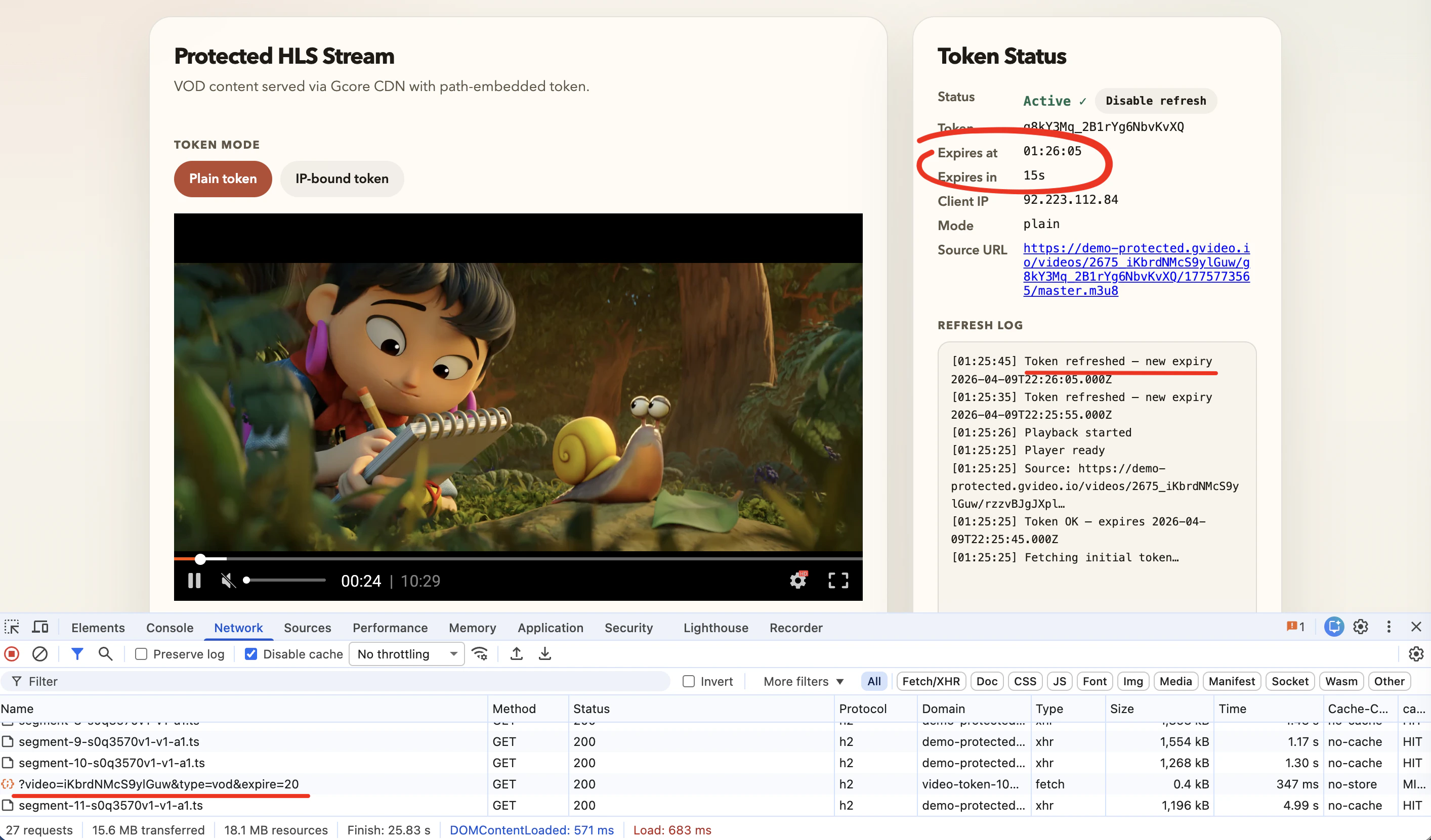Select the All request type filter

click(x=874, y=681)
